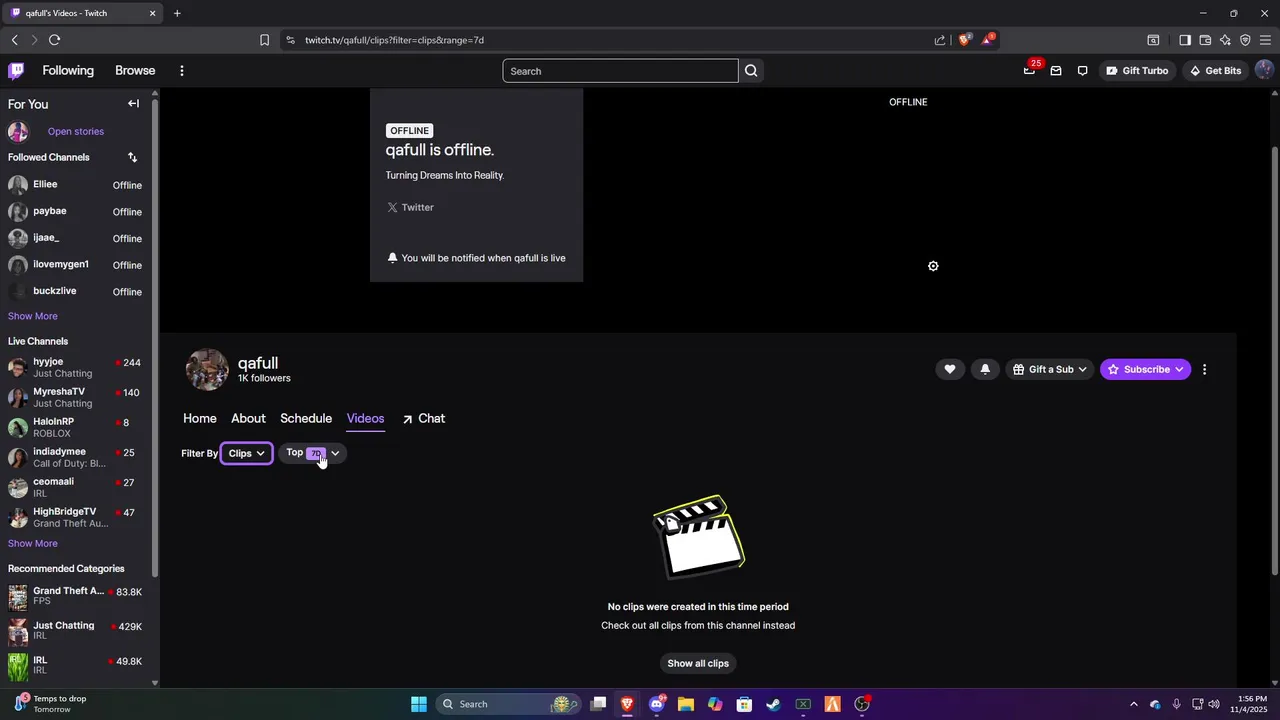Open HaloInRP live channel

76,427
